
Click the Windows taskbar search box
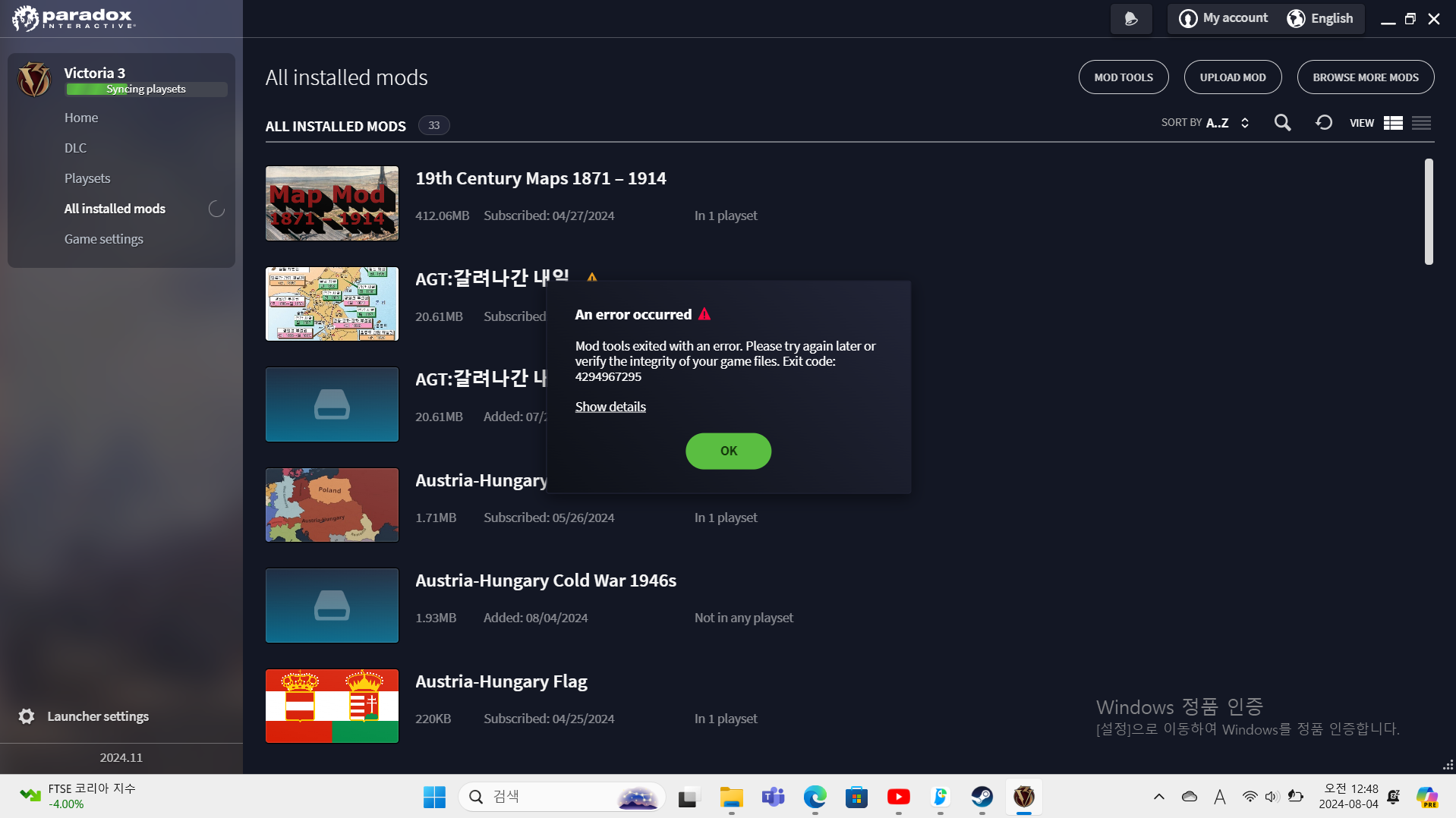[562, 797]
